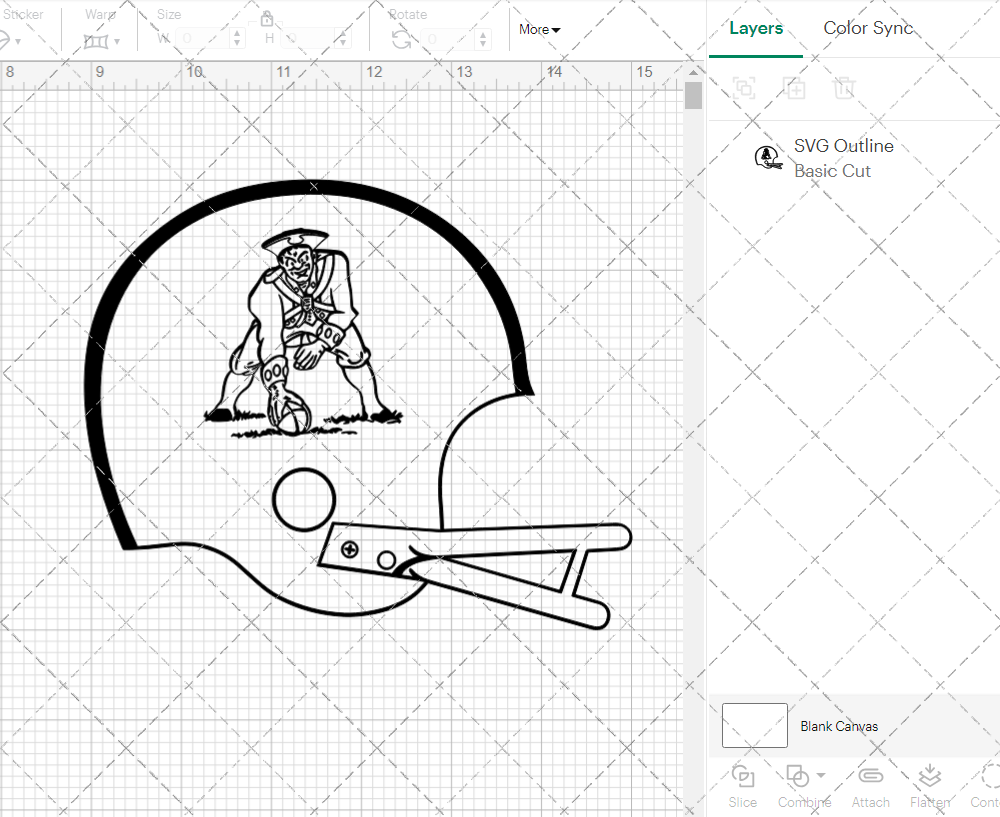This screenshot has width=1000, height=817.
Task: Switch to the Color Sync tab
Action: click(868, 28)
